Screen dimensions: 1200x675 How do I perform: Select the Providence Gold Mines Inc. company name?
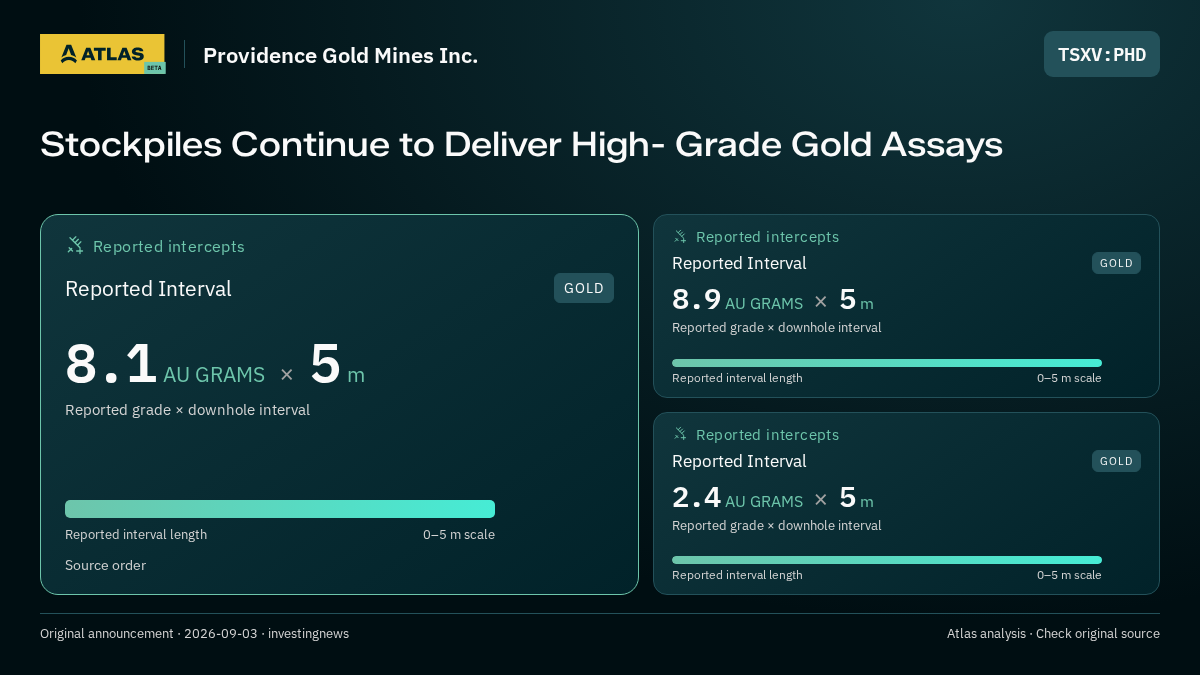point(340,55)
